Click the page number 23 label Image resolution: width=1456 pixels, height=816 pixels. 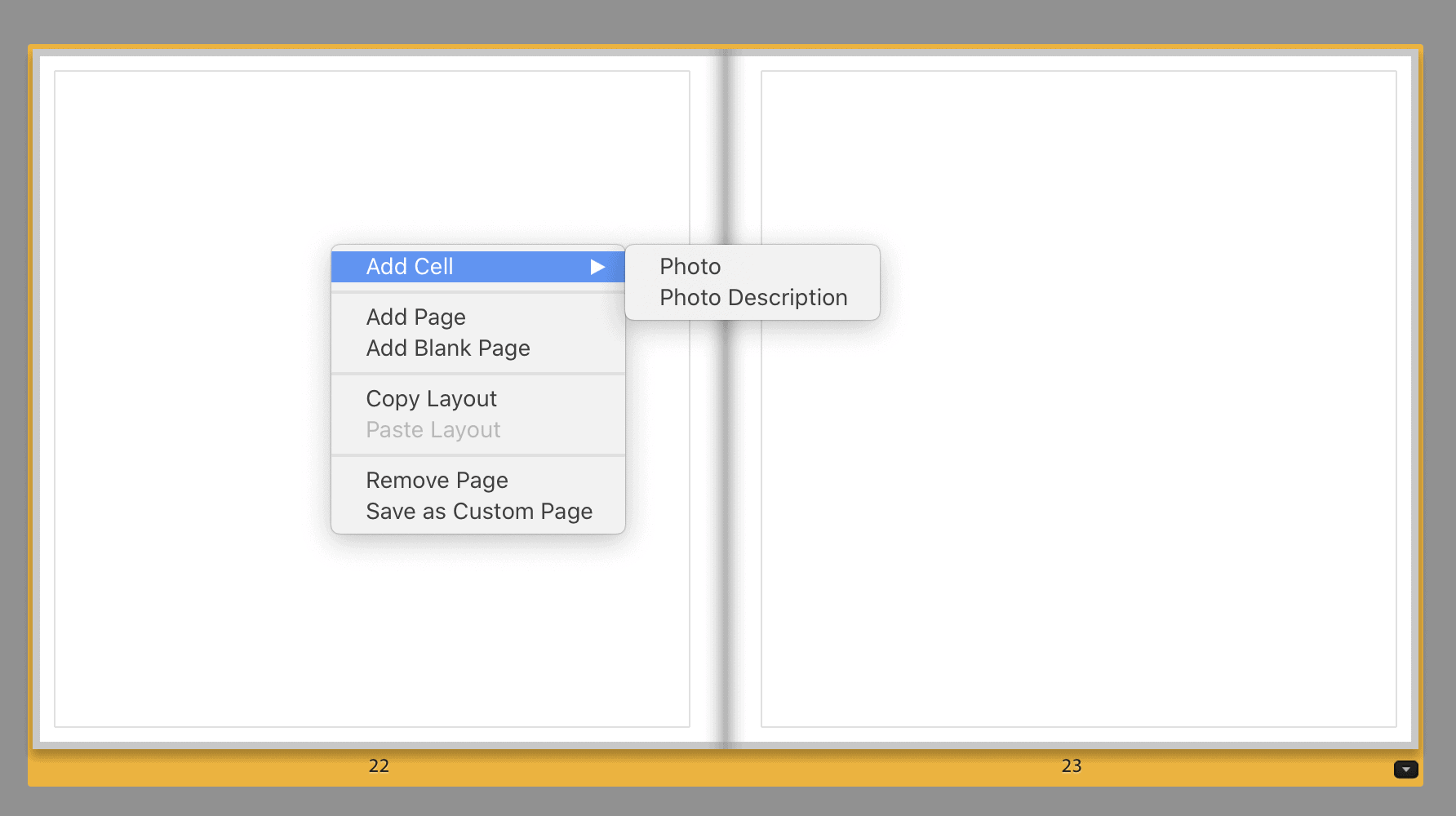tap(1071, 766)
